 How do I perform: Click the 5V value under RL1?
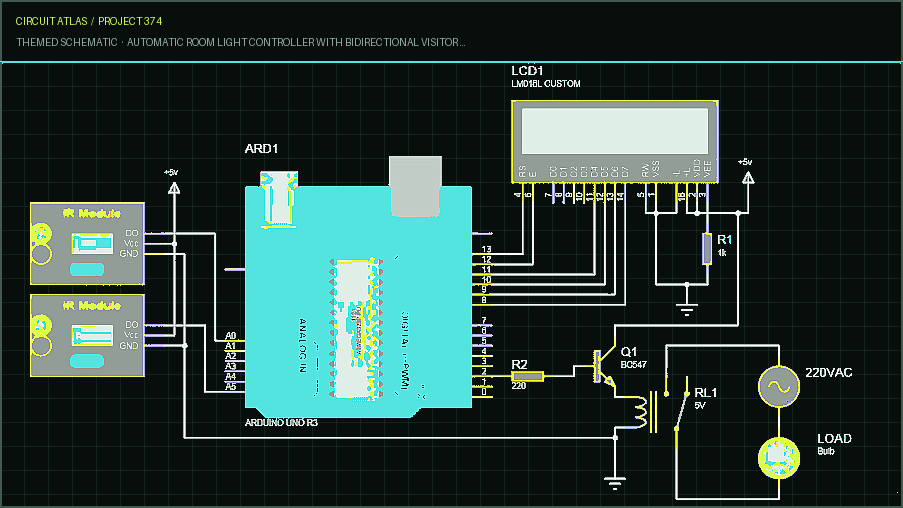pos(700,406)
